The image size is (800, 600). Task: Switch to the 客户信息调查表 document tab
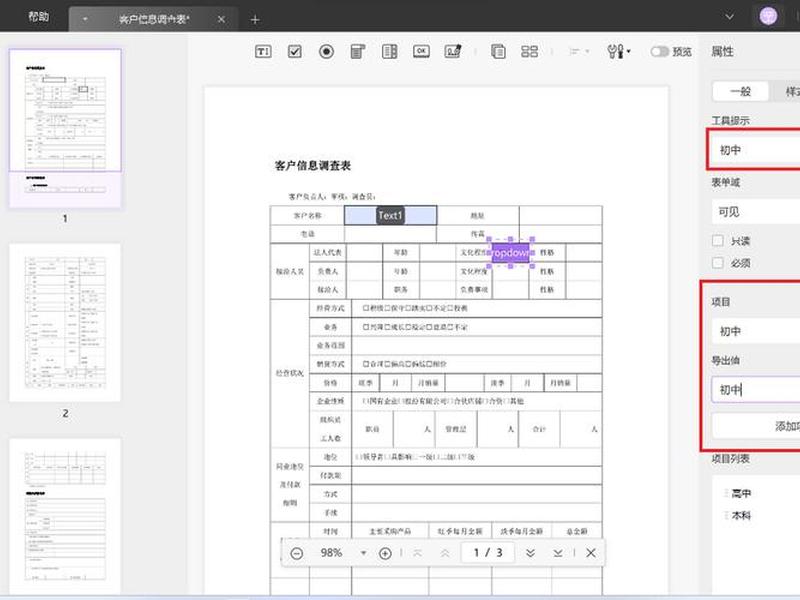(154, 19)
